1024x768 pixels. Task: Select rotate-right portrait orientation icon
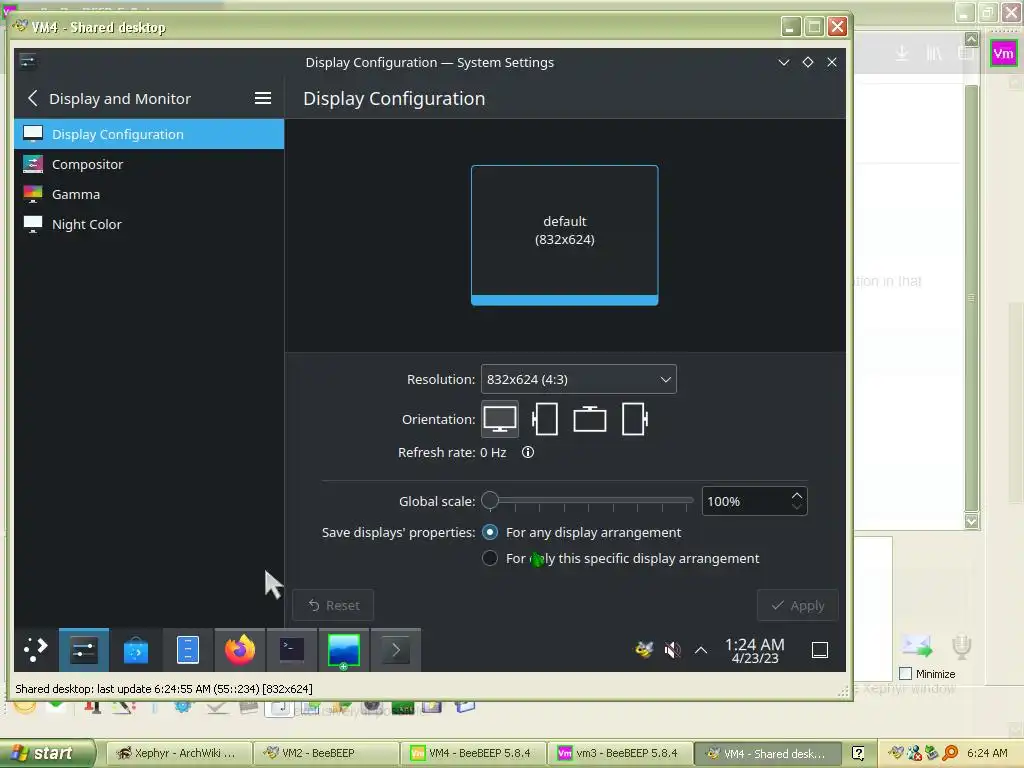(635, 419)
